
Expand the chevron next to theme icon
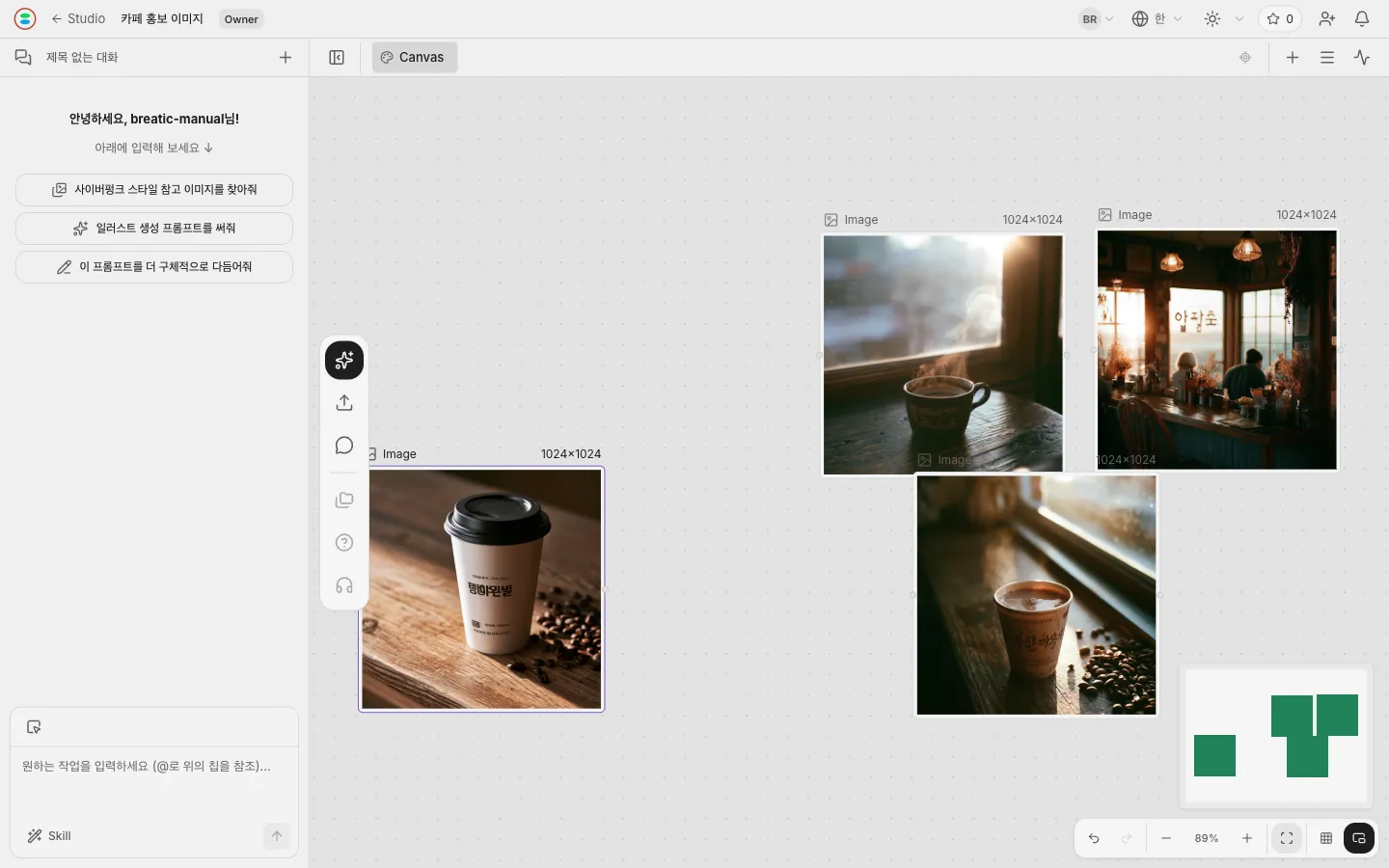coord(1239,19)
